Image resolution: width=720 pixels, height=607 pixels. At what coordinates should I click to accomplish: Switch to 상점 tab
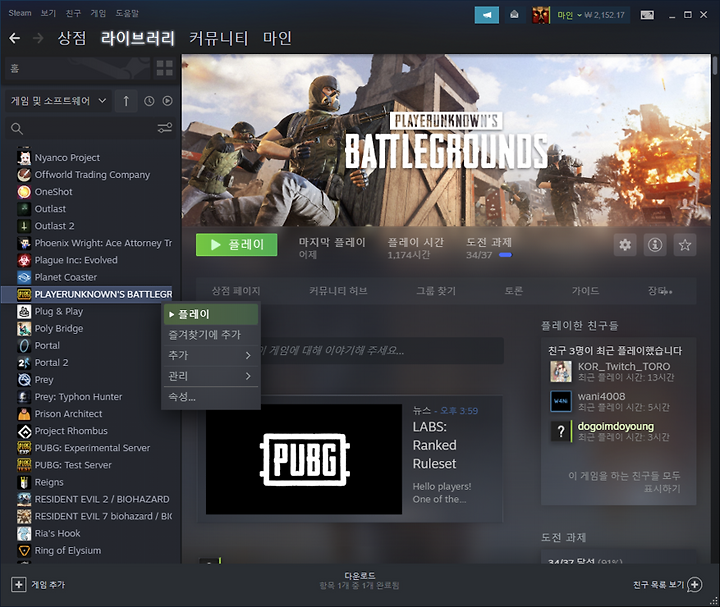coord(72,38)
